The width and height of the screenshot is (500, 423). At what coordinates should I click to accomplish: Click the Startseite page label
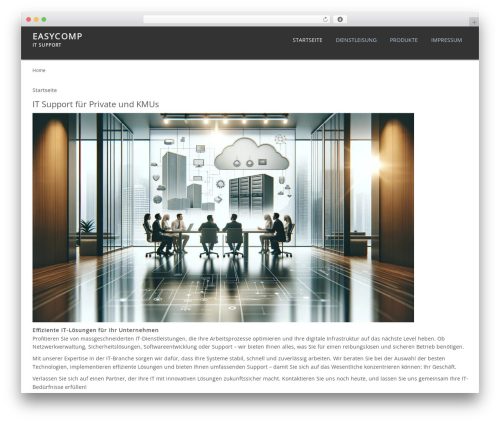(x=45, y=90)
